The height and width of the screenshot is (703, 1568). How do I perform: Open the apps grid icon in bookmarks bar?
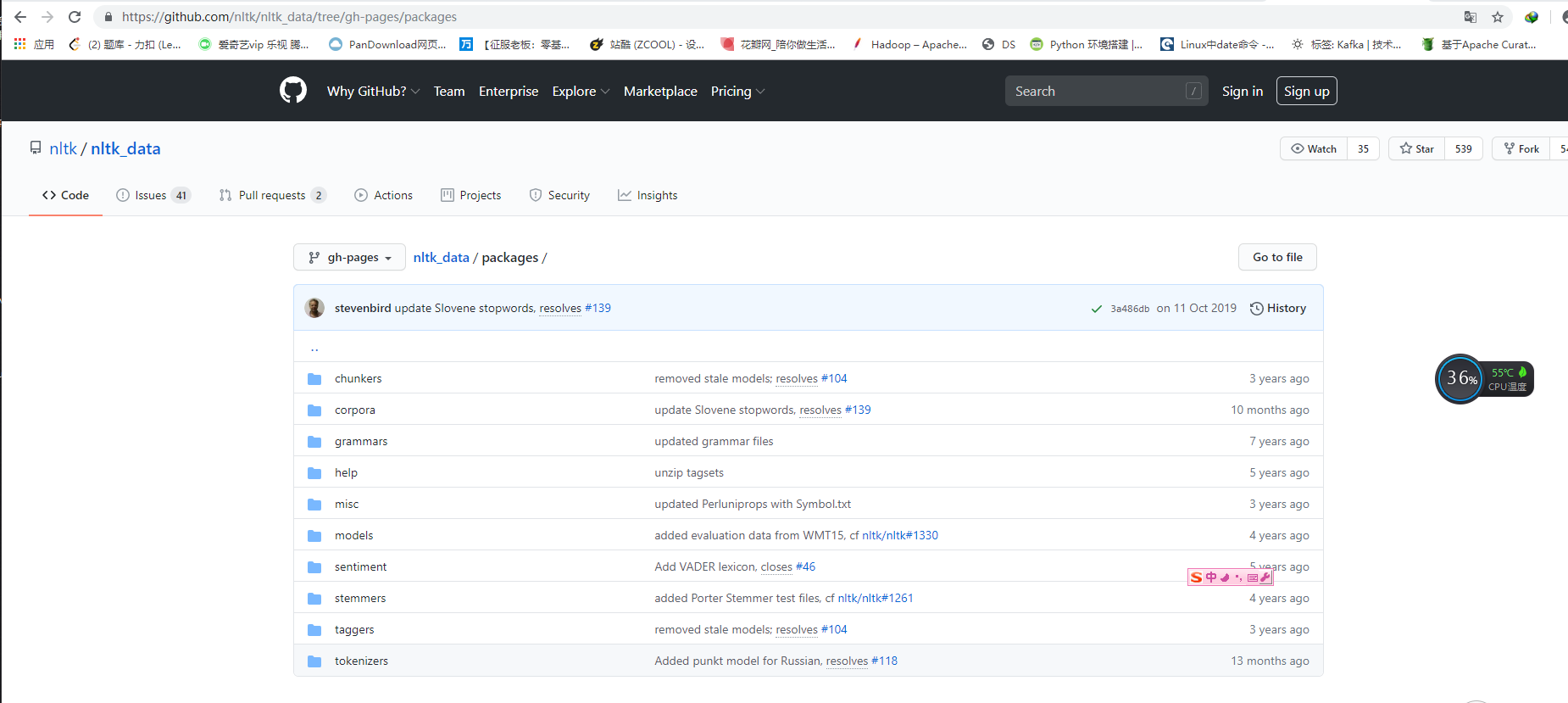(x=19, y=44)
